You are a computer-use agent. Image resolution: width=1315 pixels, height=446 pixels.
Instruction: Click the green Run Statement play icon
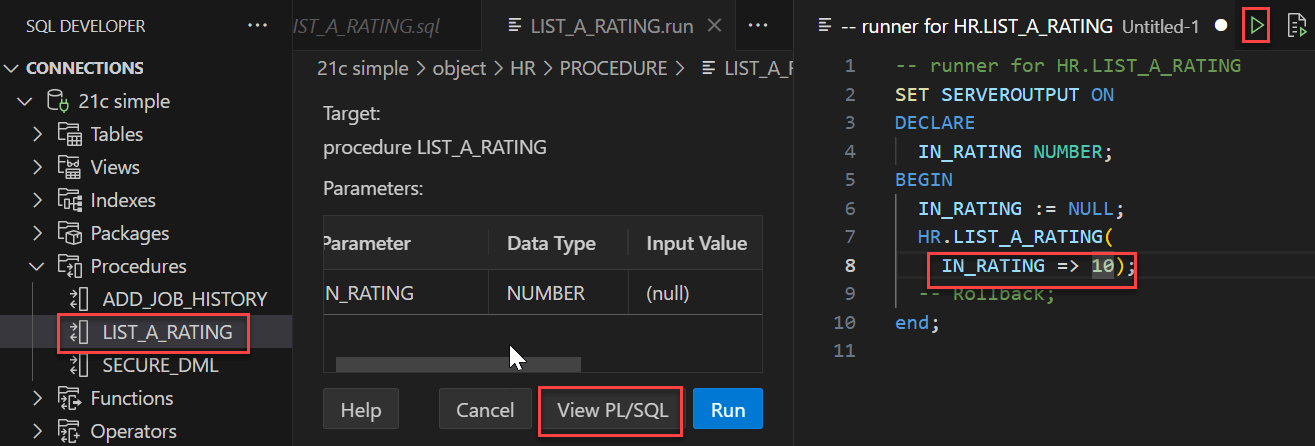pyautogui.click(x=1256, y=24)
